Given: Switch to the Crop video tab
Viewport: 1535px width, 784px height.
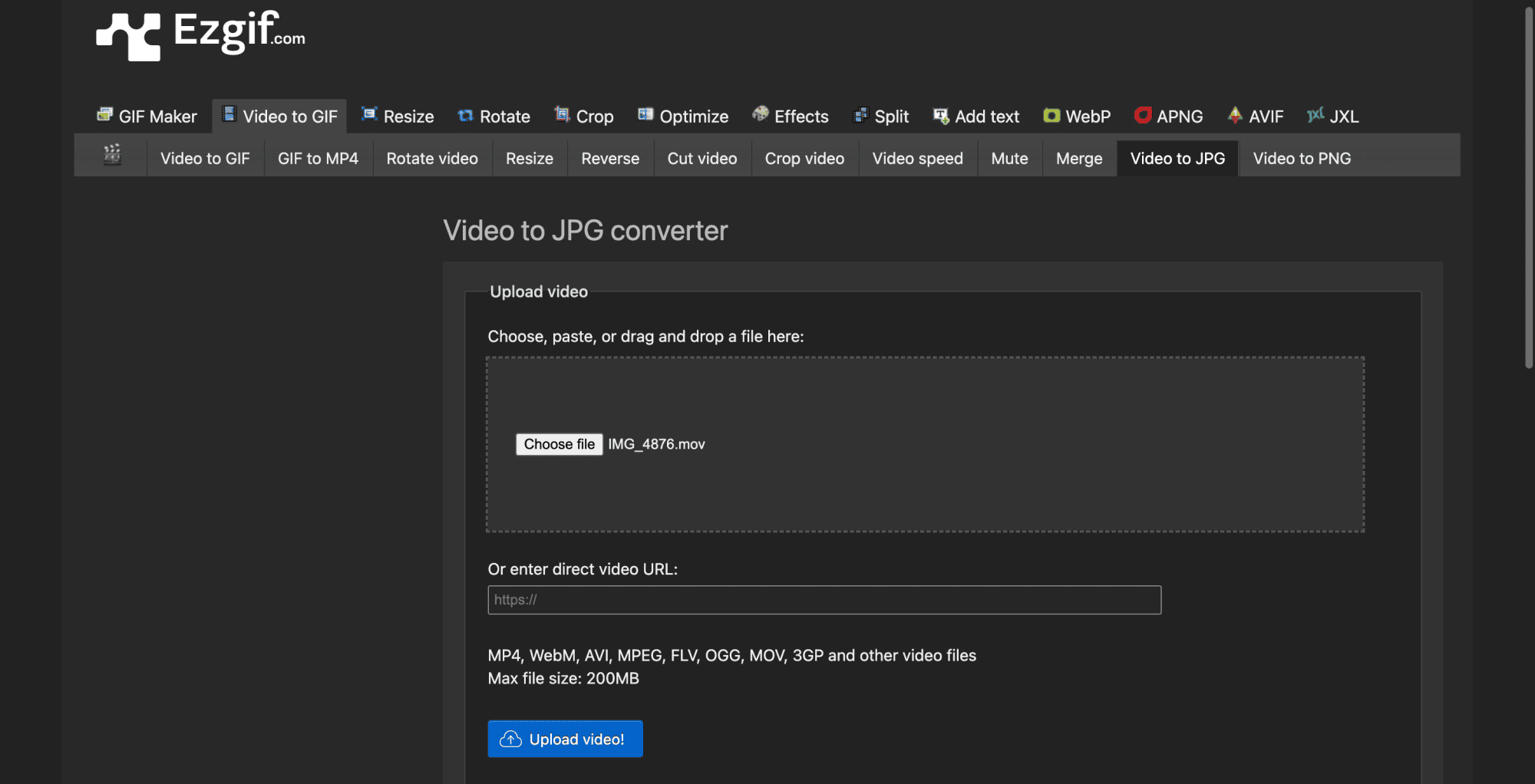Looking at the screenshot, I should [804, 159].
